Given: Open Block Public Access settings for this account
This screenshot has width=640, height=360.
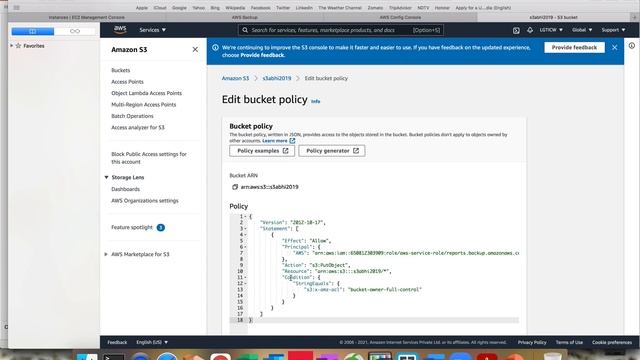Looking at the screenshot, I should coord(149,158).
